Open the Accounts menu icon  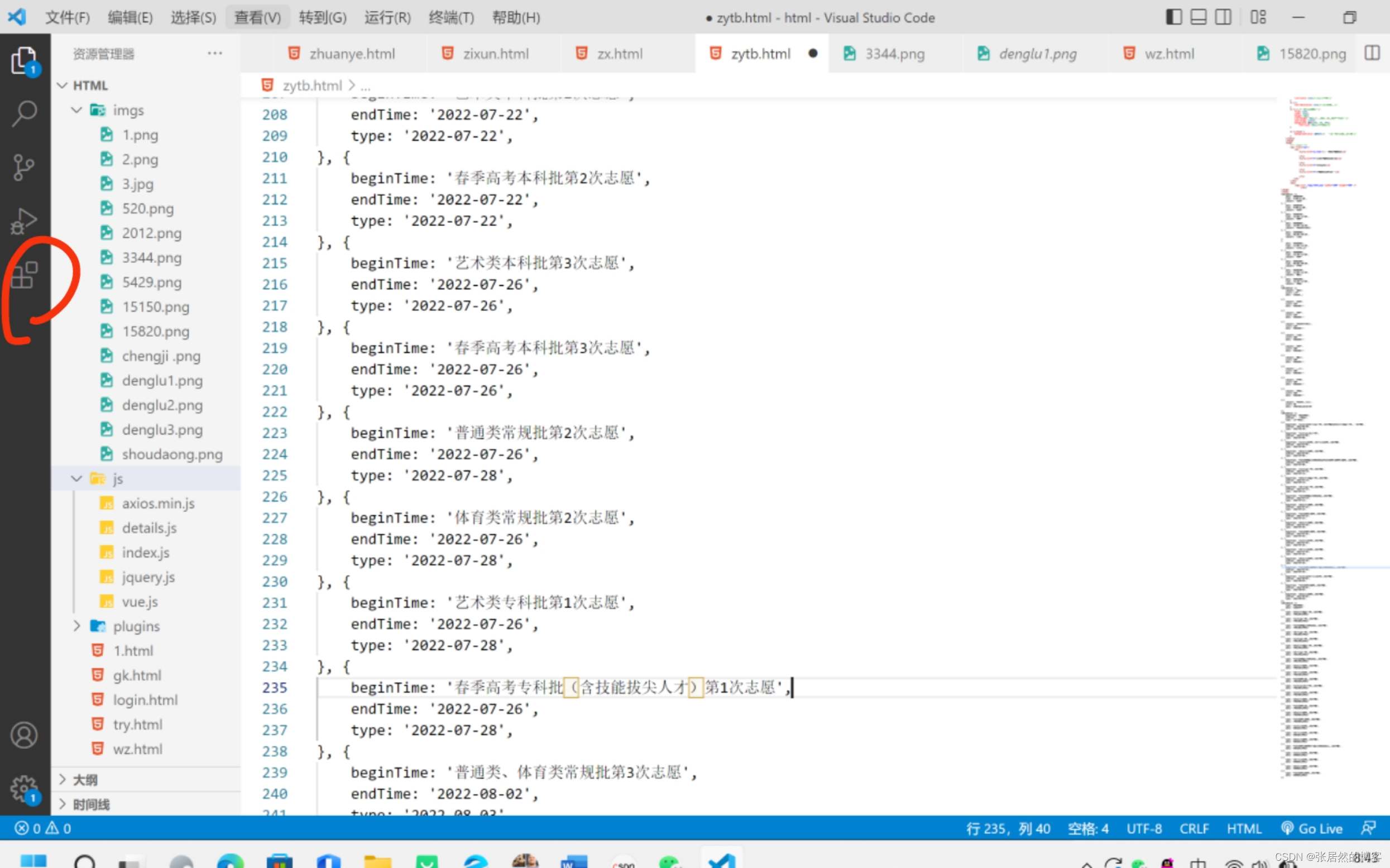point(24,735)
